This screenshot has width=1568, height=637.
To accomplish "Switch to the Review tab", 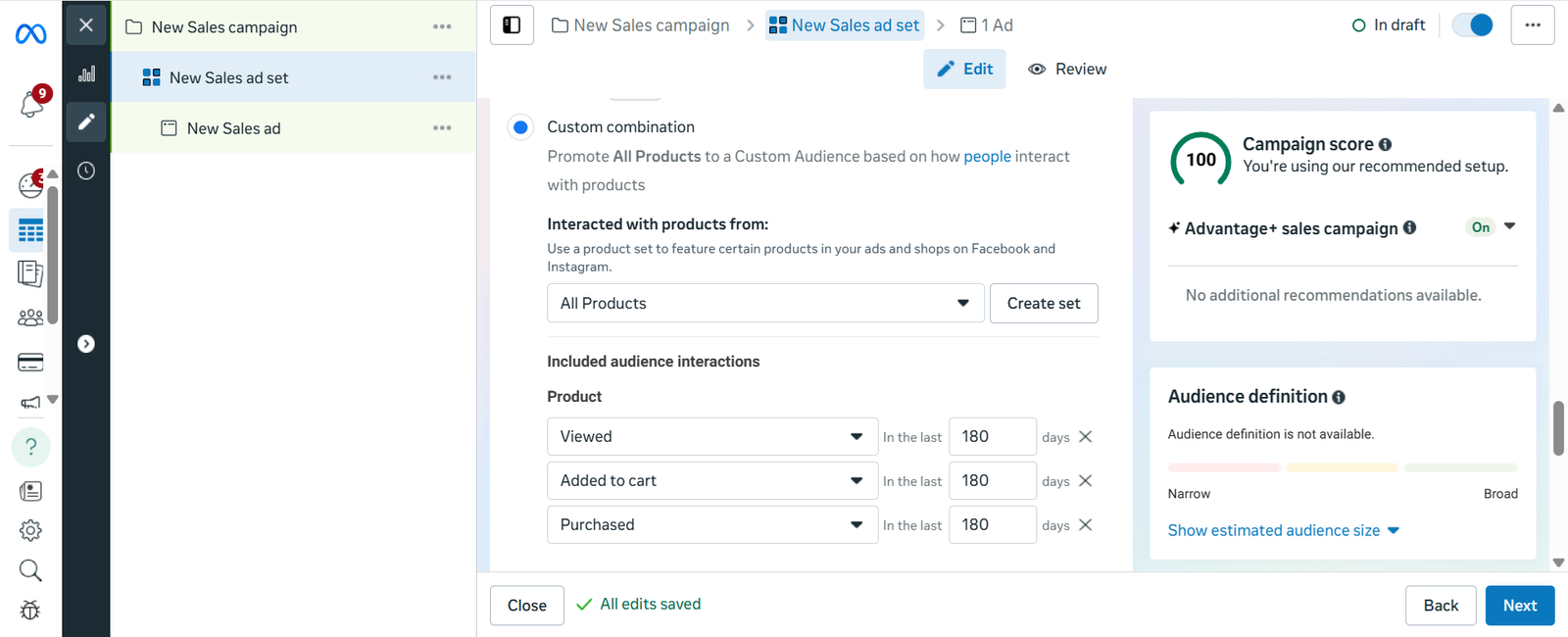I will 1067,70.
